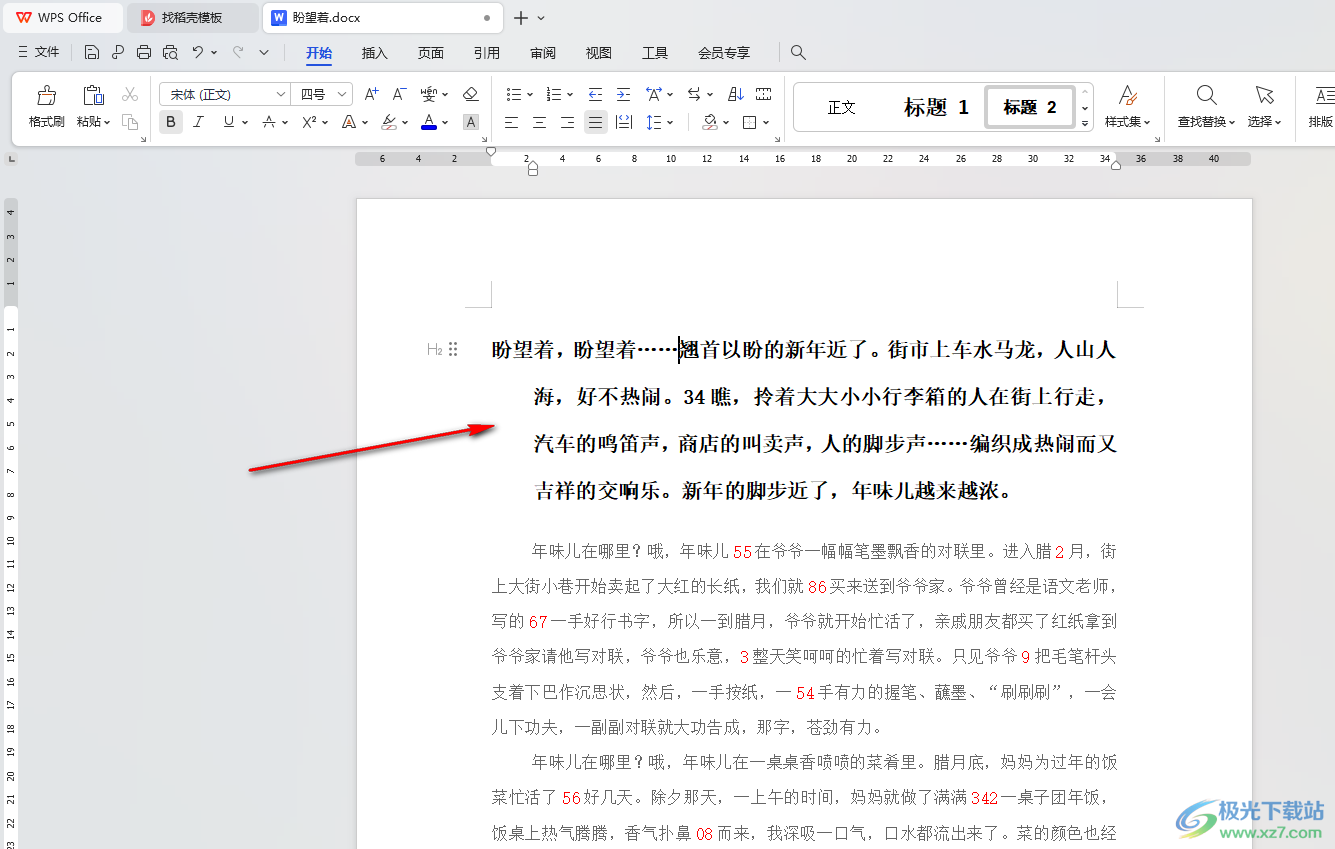Open the 找稻壳模板 tab
This screenshot has height=849, width=1335.
click(x=192, y=18)
